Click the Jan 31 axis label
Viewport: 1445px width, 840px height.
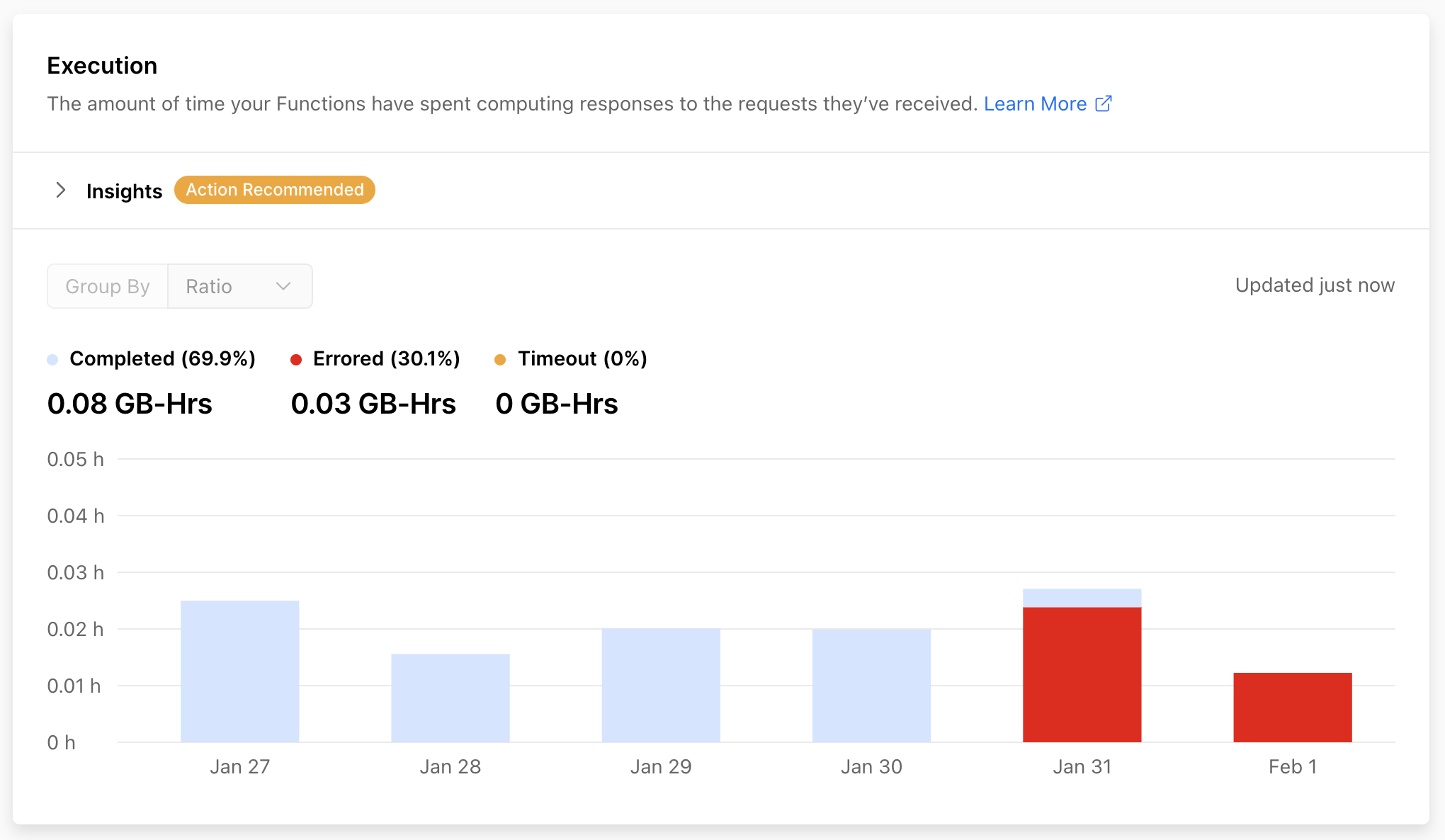1082,766
